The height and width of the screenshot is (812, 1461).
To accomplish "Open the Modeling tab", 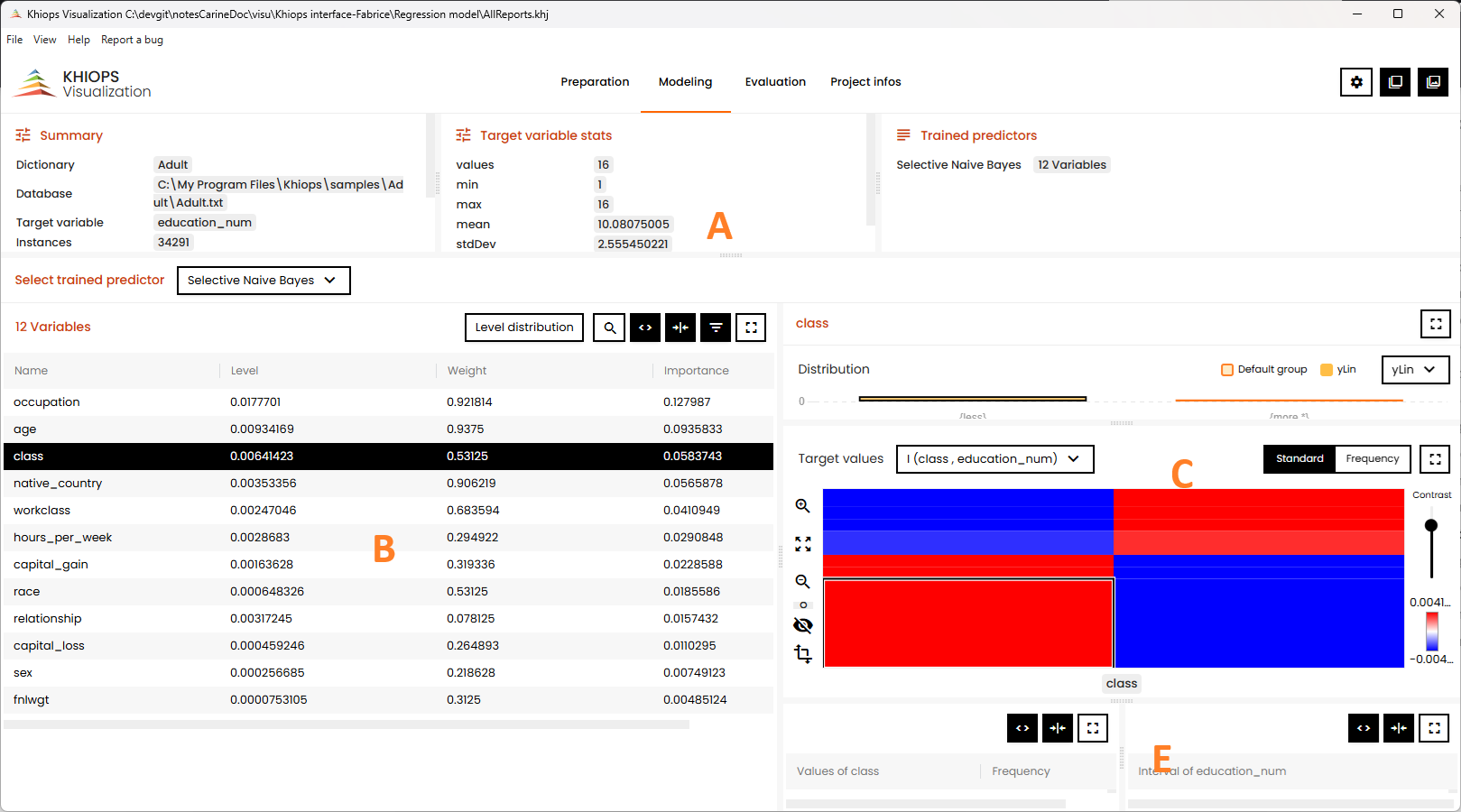I will pos(685,82).
